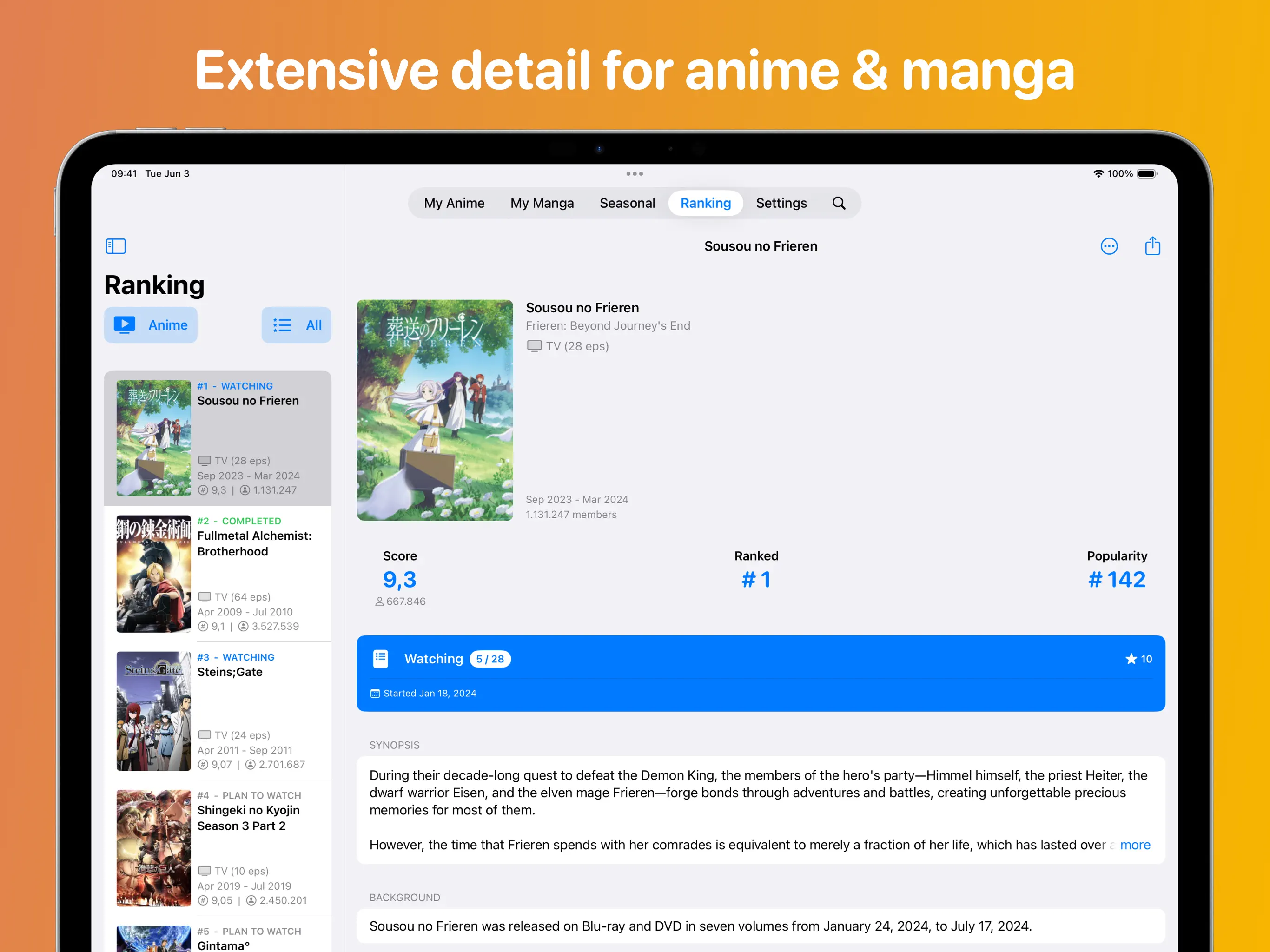Click the 5 / 28 episode progress badge
The width and height of the screenshot is (1270, 952).
[x=490, y=659]
